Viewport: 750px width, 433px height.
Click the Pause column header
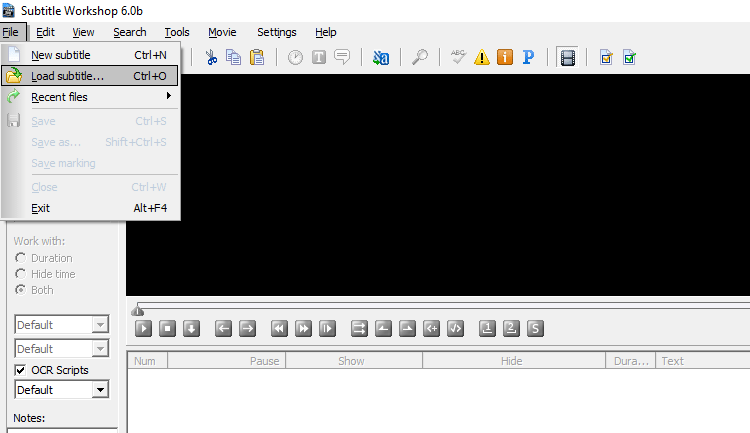(x=226, y=361)
